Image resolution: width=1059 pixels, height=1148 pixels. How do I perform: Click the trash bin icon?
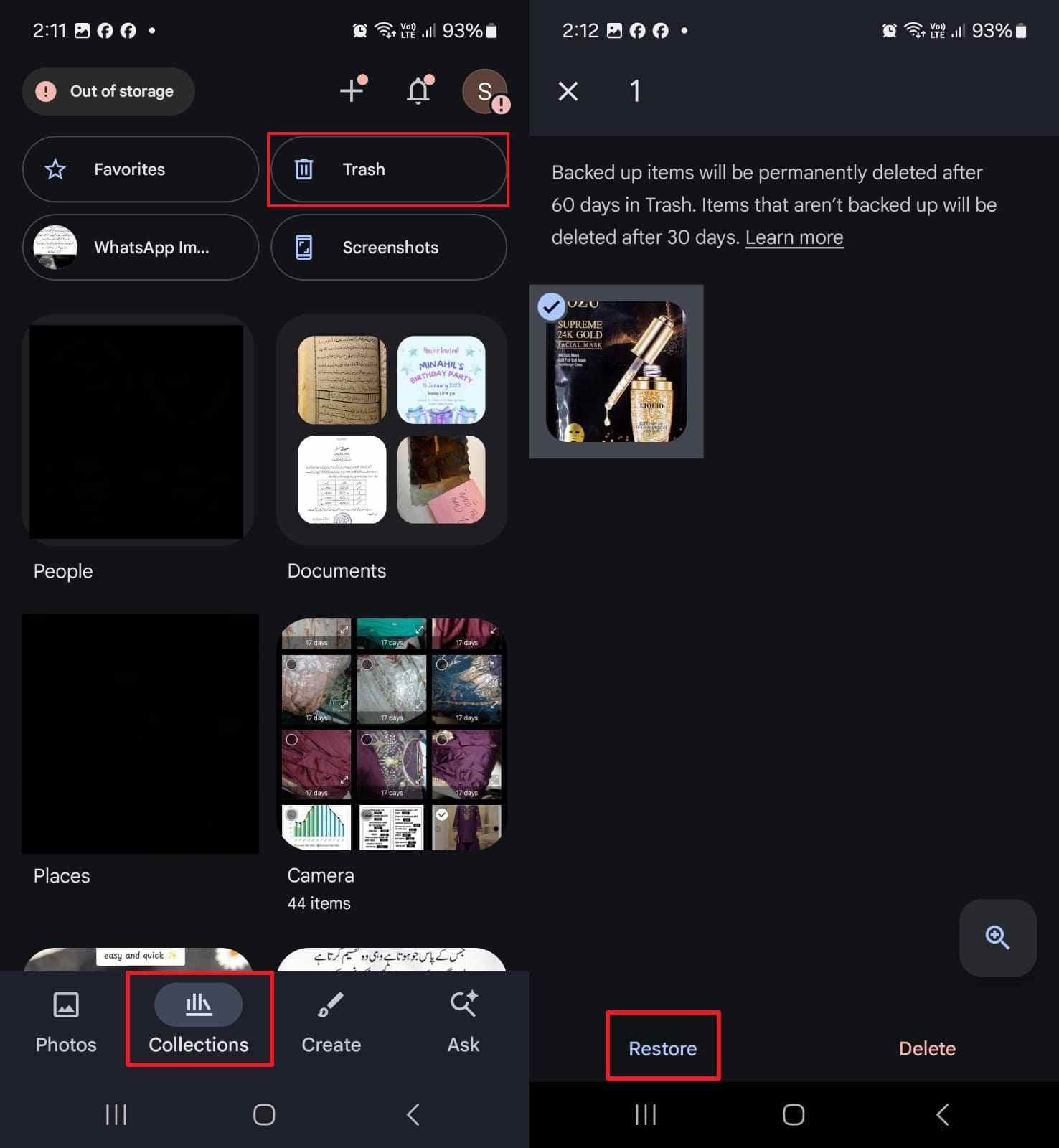pos(304,169)
